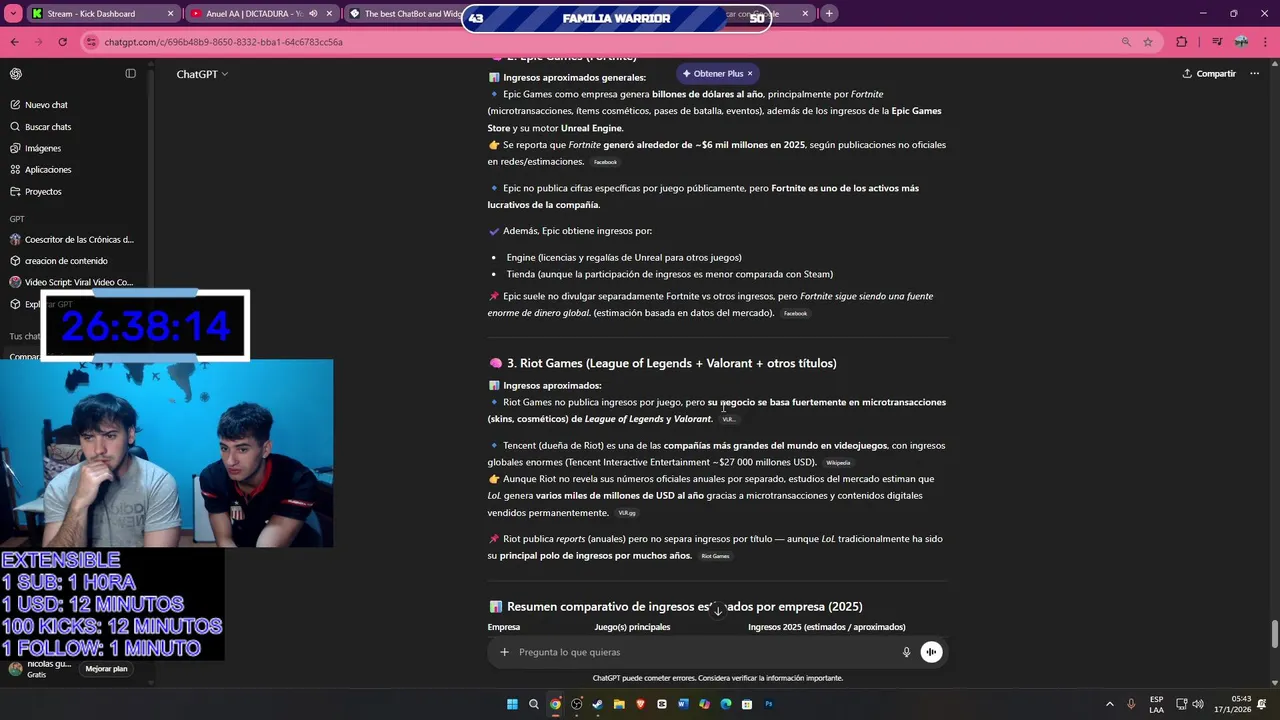
Task: Expand the GPT section header in sidebar
Action: pos(17,219)
